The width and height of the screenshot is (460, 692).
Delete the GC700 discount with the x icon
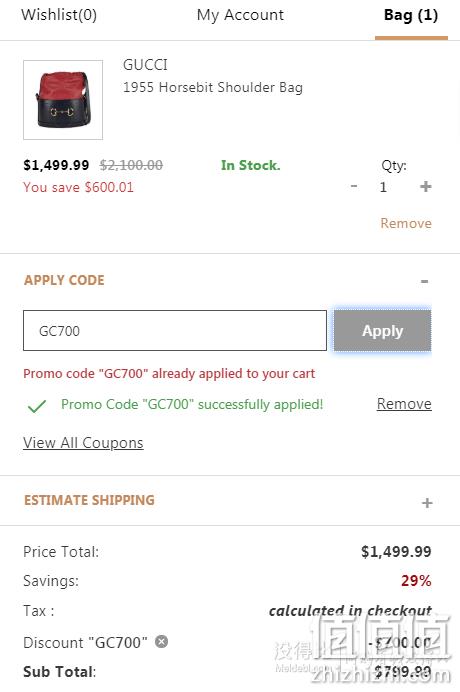click(x=162, y=641)
